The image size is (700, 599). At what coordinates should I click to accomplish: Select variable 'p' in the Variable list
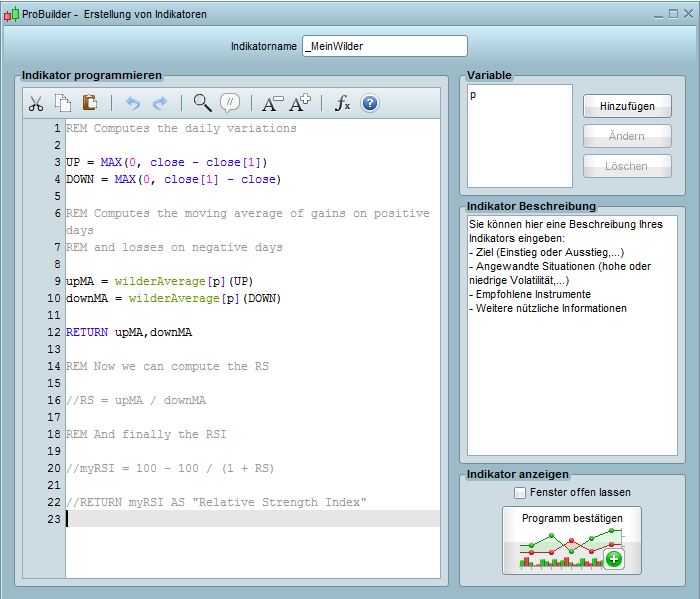tap(474, 96)
